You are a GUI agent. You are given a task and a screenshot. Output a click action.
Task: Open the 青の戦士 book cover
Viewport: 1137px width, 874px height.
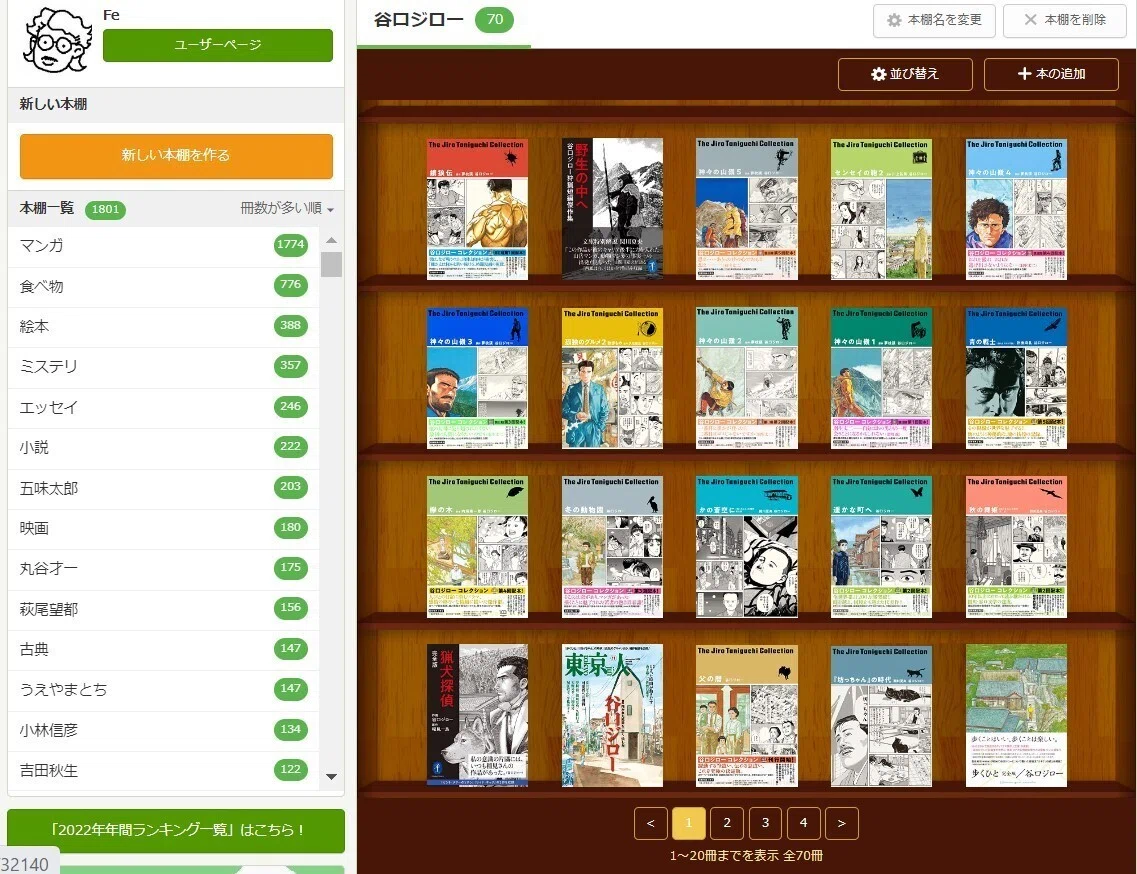(1017, 378)
